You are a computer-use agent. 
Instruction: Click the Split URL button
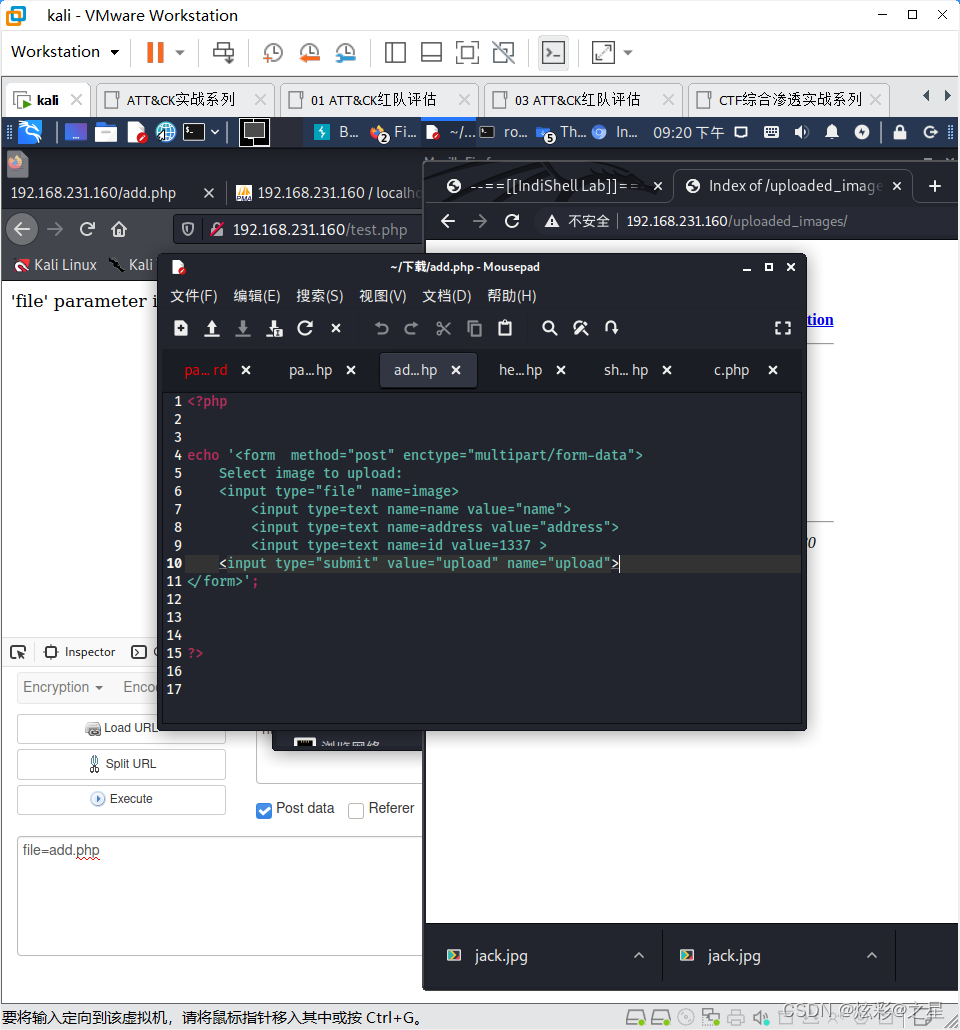(x=122, y=764)
